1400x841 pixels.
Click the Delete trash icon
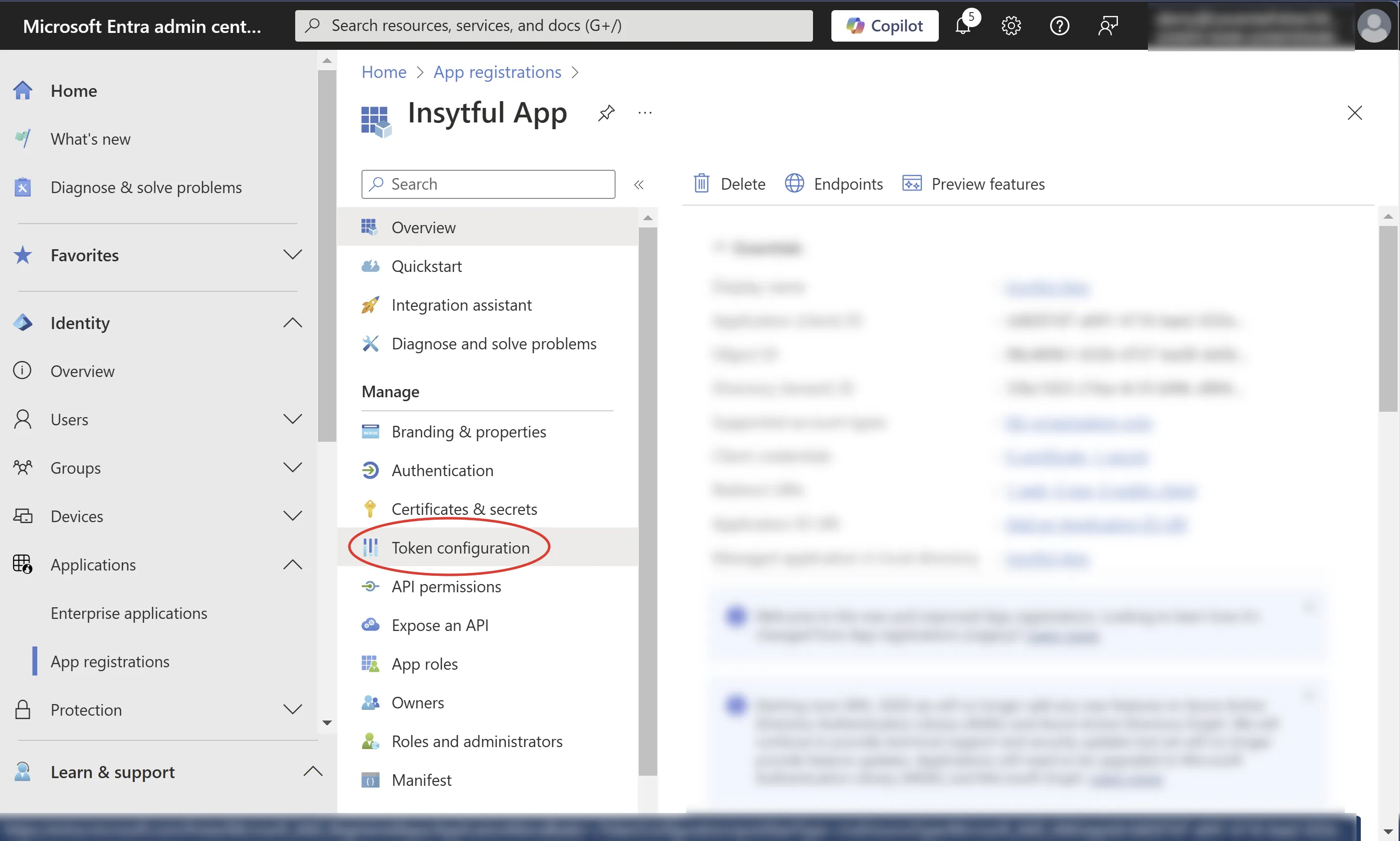tap(701, 183)
